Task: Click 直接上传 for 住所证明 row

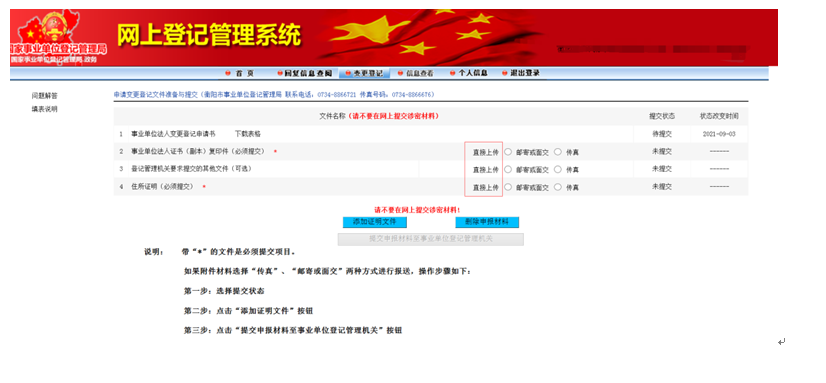Action: [x=486, y=187]
